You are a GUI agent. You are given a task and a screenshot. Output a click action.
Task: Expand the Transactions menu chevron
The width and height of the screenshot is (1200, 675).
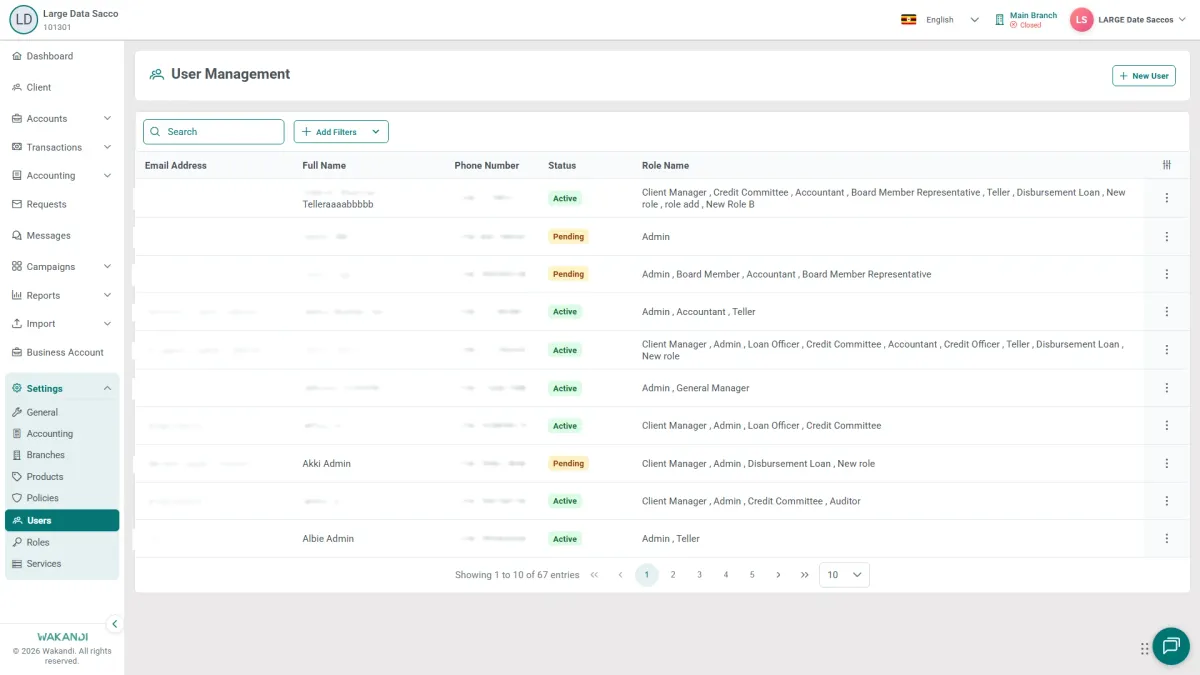click(x=107, y=147)
